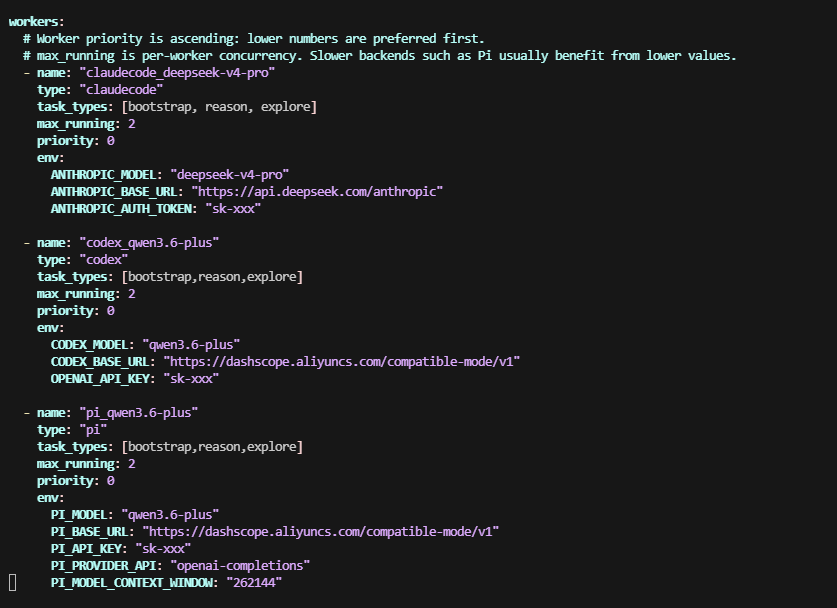
Task: Click the type value "claudecode"
Action: pyautogui.click(x=121, y=90)
